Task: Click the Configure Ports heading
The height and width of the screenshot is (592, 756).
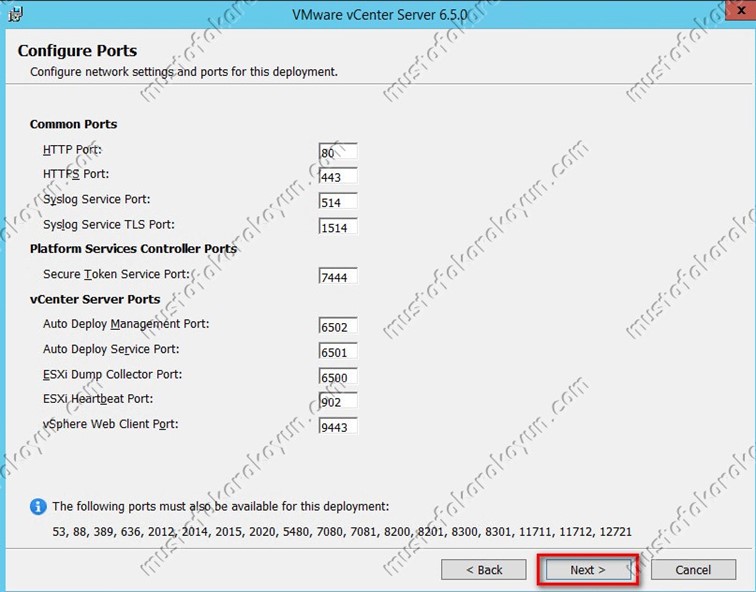Action: tap(77, 51)
